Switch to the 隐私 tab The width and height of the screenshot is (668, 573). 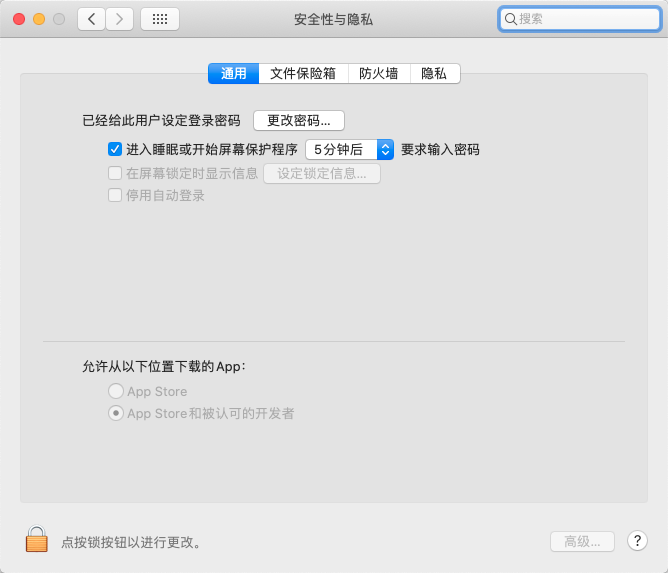434,73
